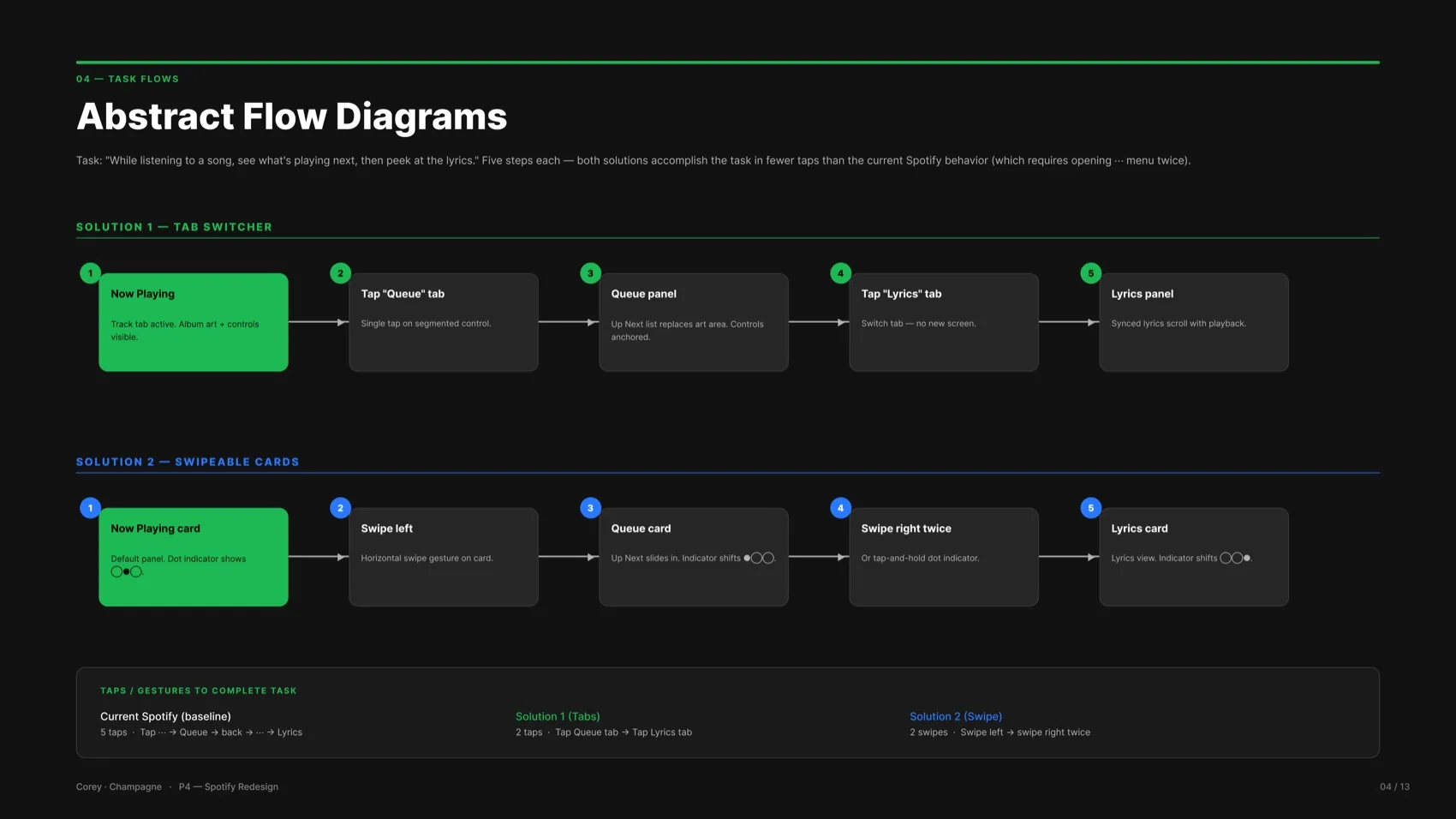This screenshot has height=819, width=1456.
Task: Click "Up Next list replaces art area" description
Action: click(687, 331)
